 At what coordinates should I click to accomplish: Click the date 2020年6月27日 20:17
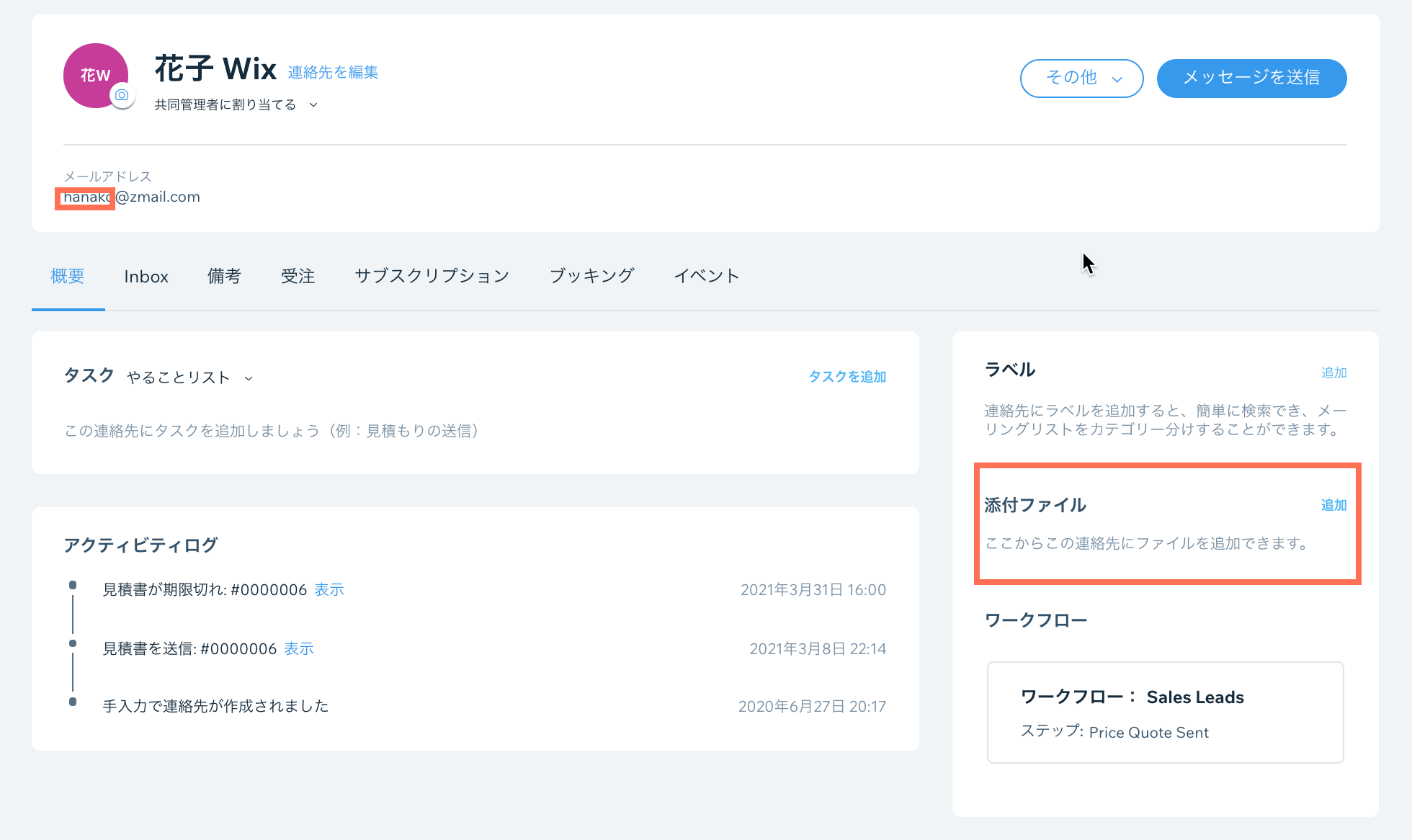(x=812, y=707)
